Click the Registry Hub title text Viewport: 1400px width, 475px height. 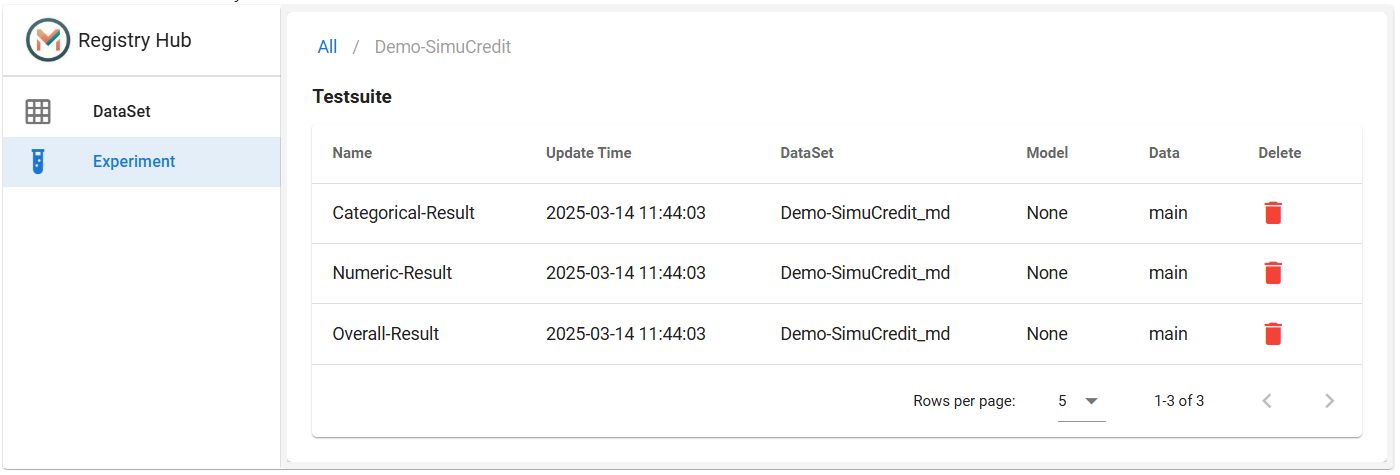[134, 40]
